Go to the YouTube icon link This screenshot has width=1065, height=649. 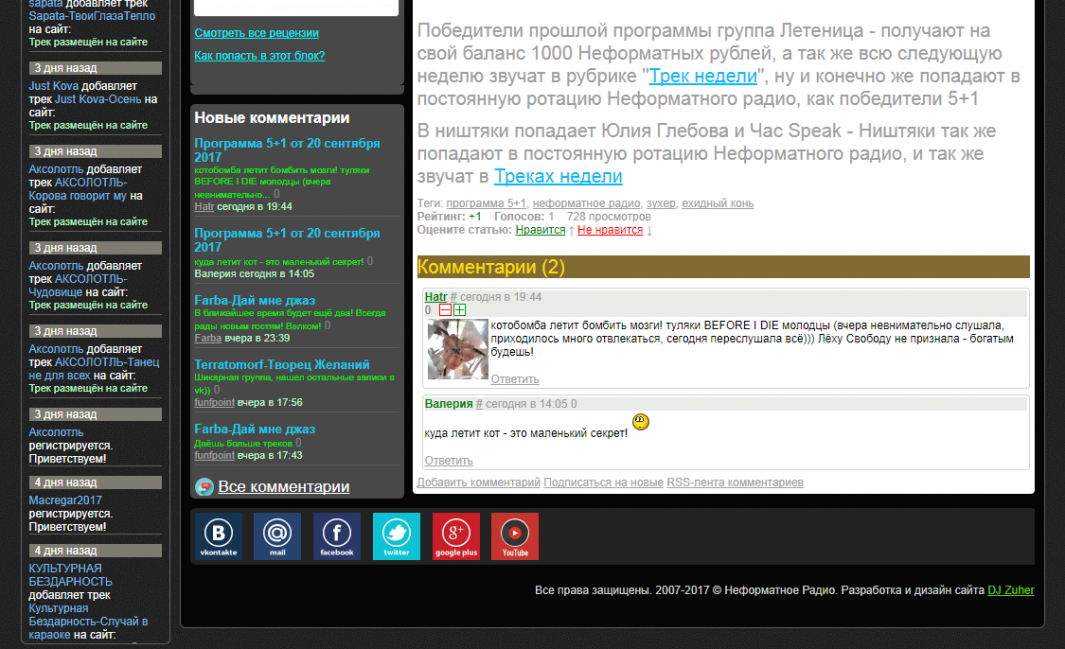pos(515,536)
